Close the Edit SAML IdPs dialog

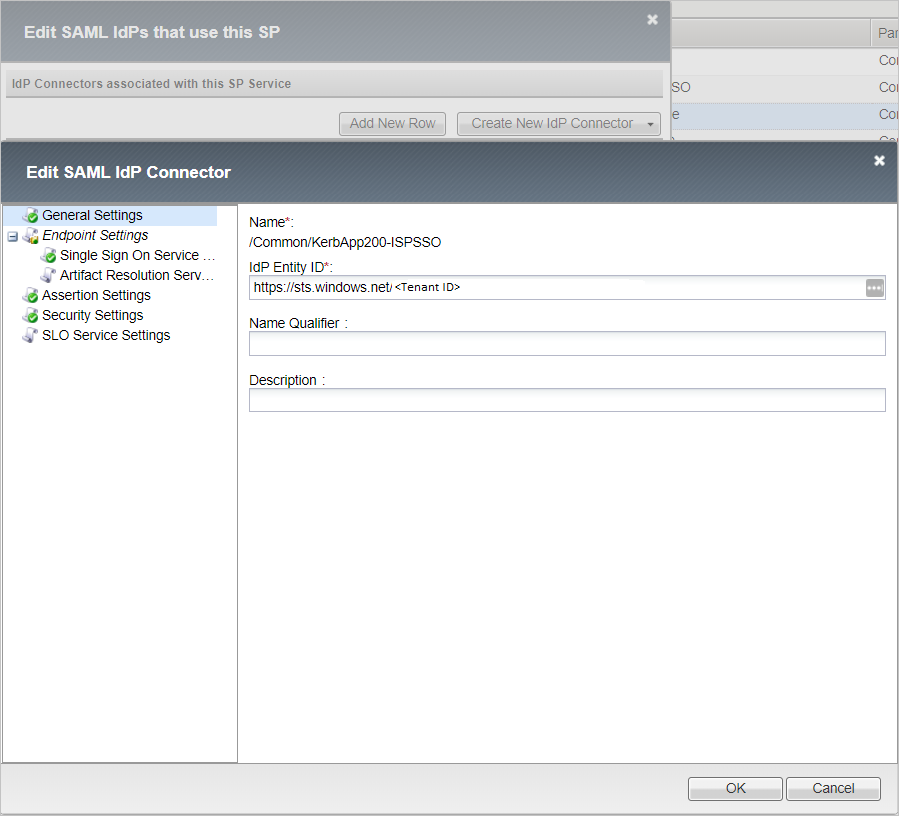tap(652, 20)
